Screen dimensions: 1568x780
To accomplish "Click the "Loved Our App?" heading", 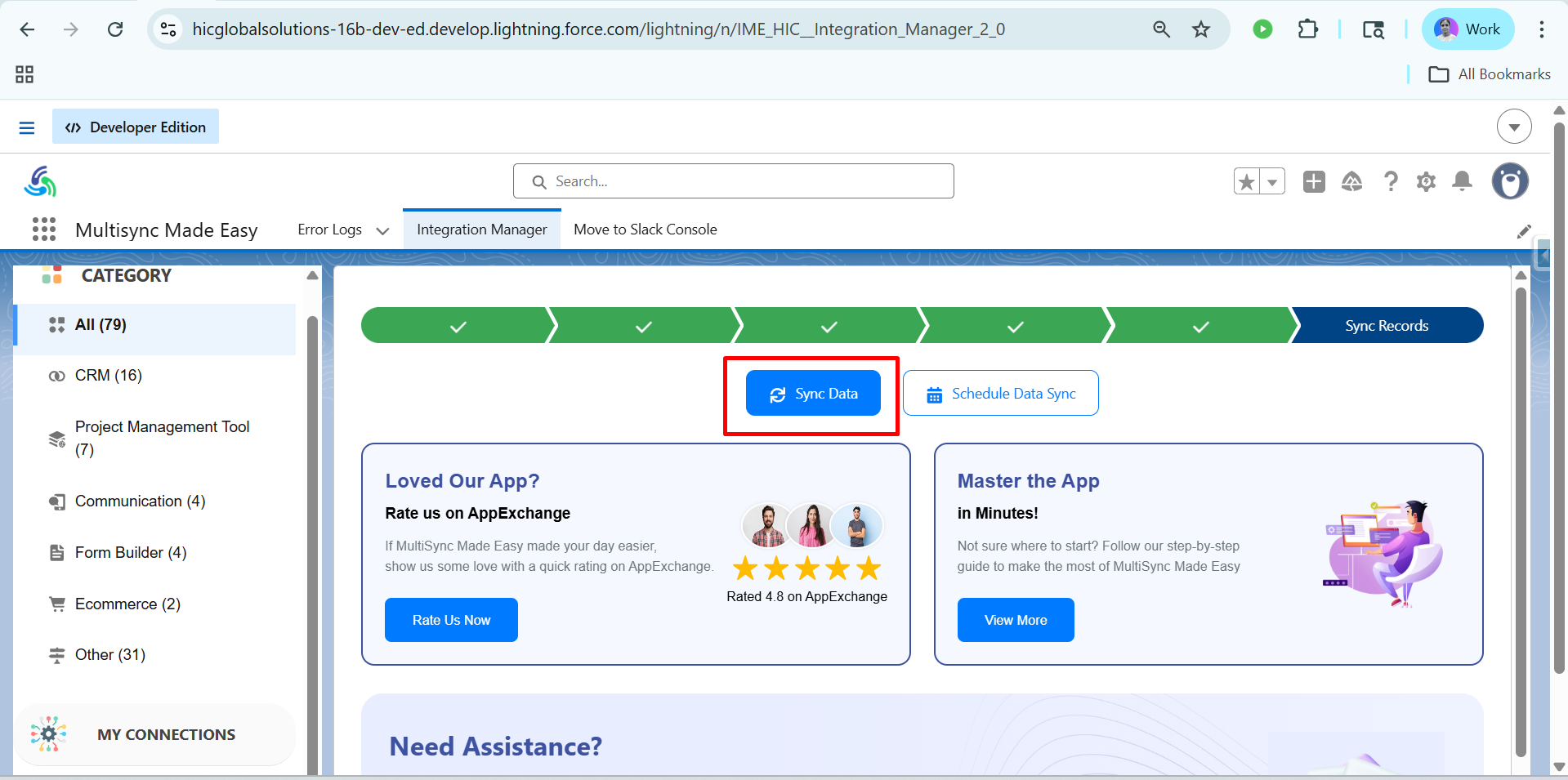I will 462,481.
